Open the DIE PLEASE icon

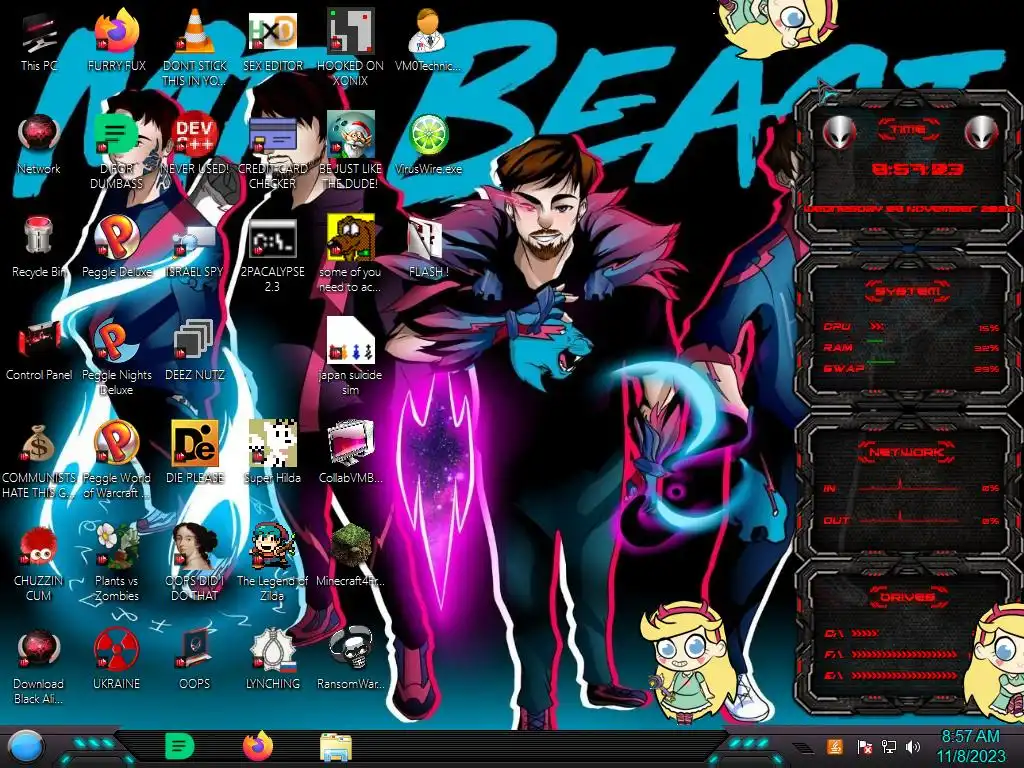point(195,453)
